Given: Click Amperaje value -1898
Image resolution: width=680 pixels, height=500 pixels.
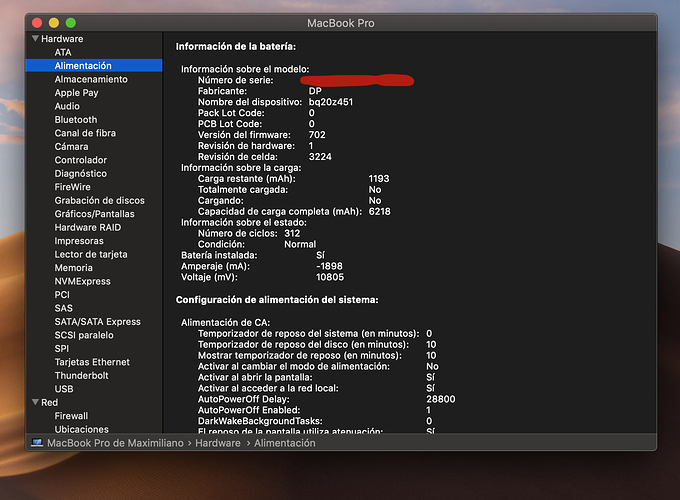Looking at the screenshot, I should click(329, 266).
